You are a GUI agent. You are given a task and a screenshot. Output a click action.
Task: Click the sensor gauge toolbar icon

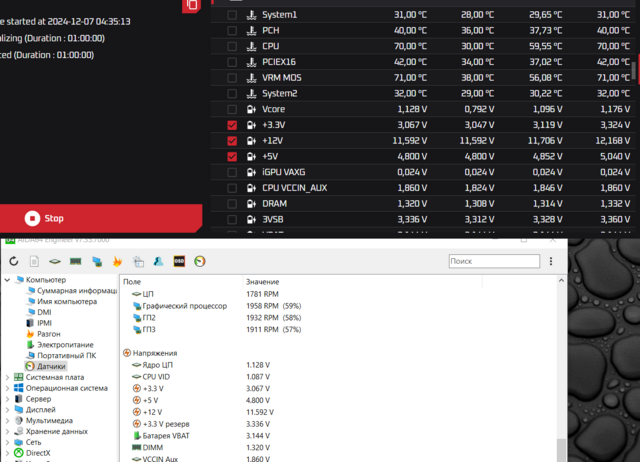tap(200, 262)
